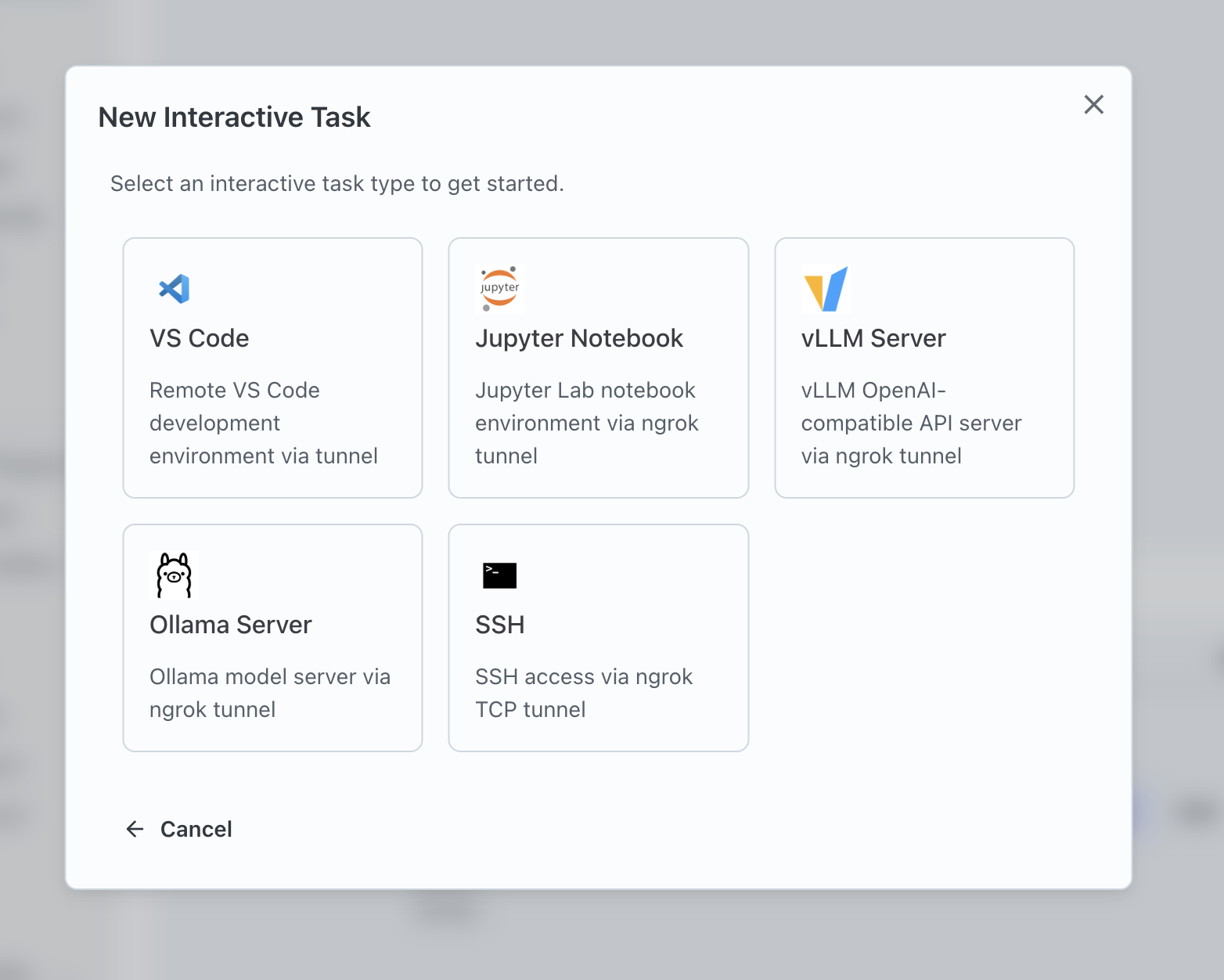Choose the Jupyter Notebook title
Screen dimensions: 1224x980
pos(579,338)
